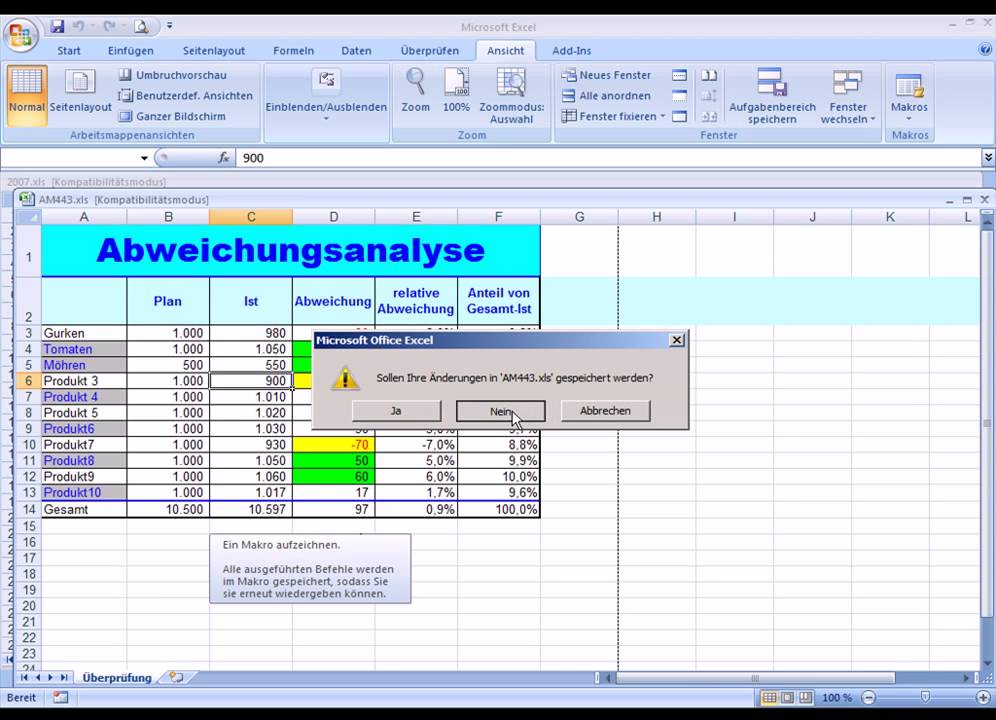Click the fx insert function icon
The width and height of the screenshot is (996, 720).
pyautogui.click(x=224, y=158)
